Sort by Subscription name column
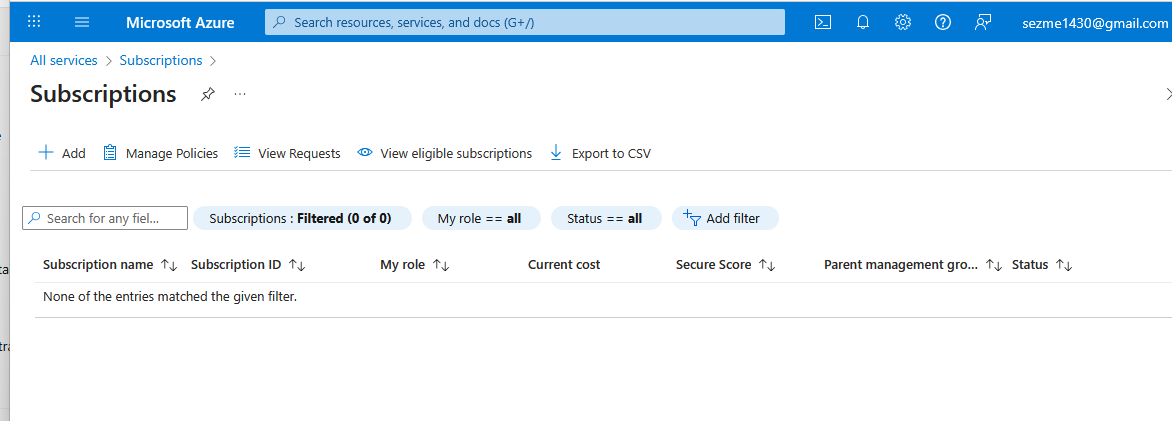 click(x=110, y=265)
